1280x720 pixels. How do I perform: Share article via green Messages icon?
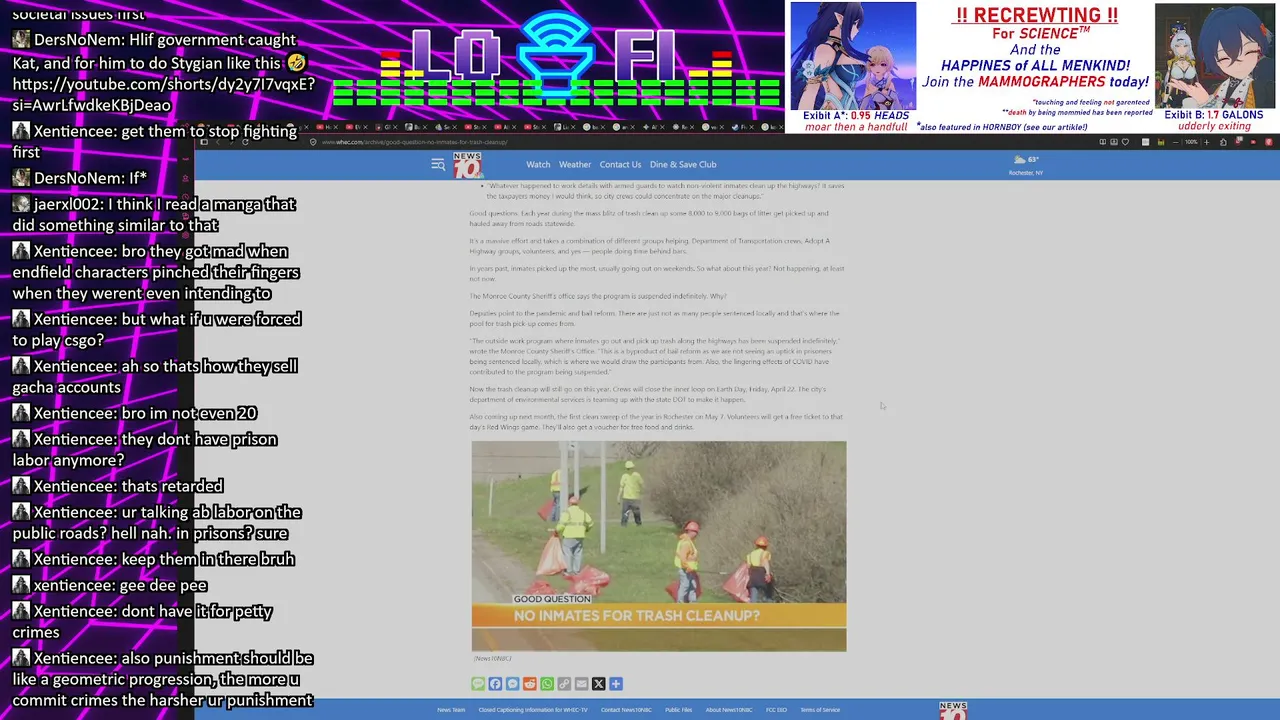(x=478, y=684)
